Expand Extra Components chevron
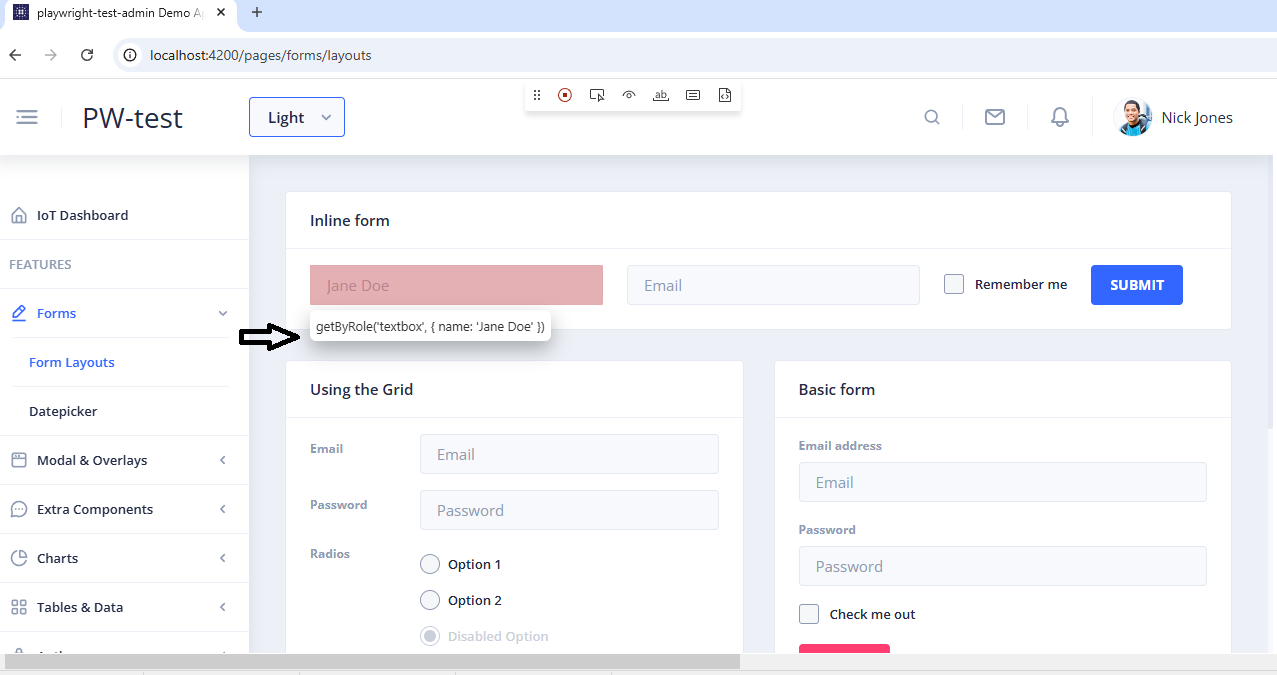1277x675 pixels. [x=223, y=509]
